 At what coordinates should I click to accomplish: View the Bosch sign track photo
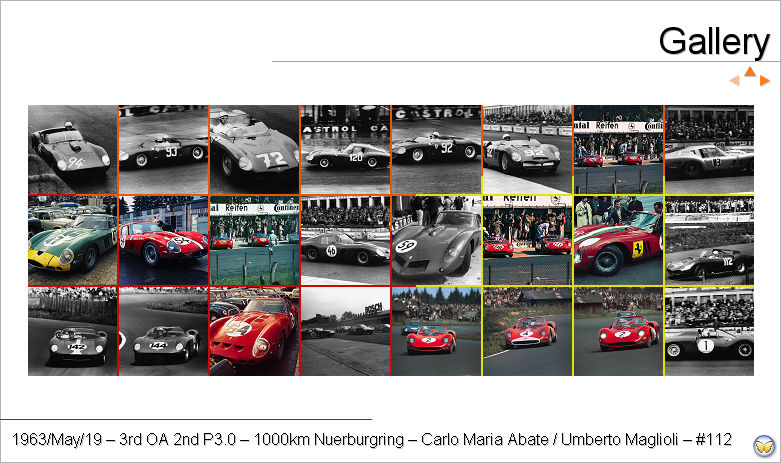point(345,331)
